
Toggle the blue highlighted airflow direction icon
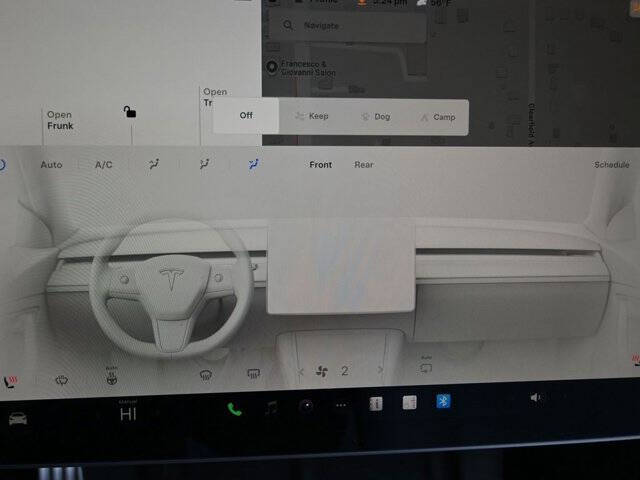coord(253,164)
